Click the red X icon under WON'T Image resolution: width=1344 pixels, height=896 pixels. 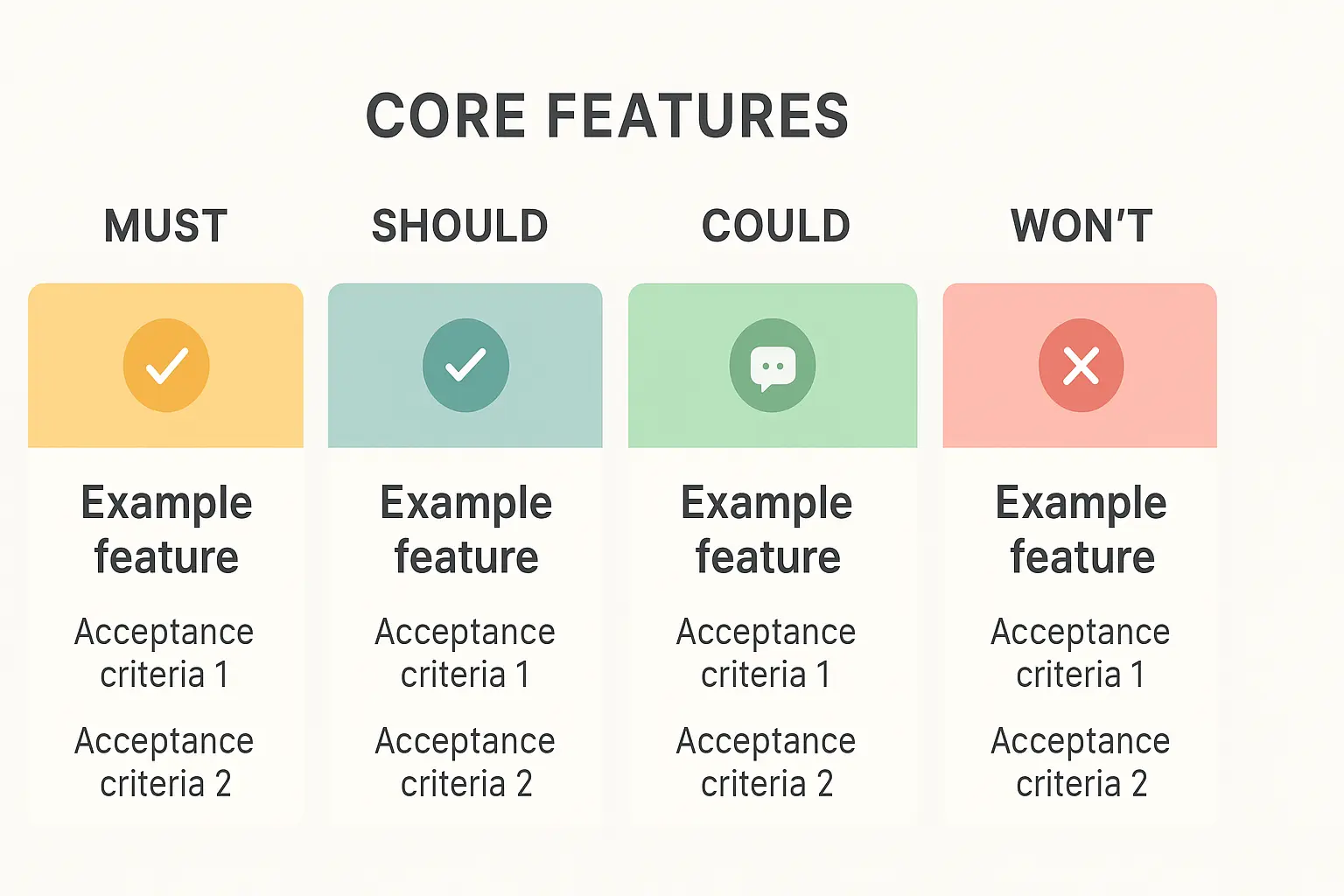pyautogui.click(x=1081, y=365)
